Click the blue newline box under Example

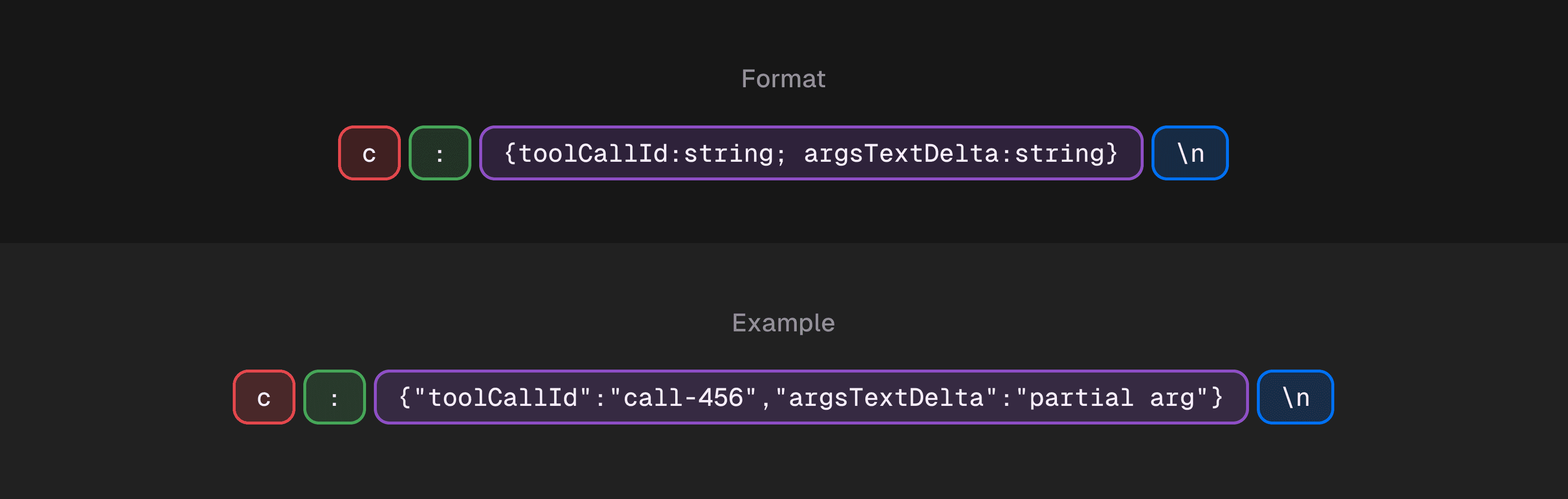point(1295,397)
